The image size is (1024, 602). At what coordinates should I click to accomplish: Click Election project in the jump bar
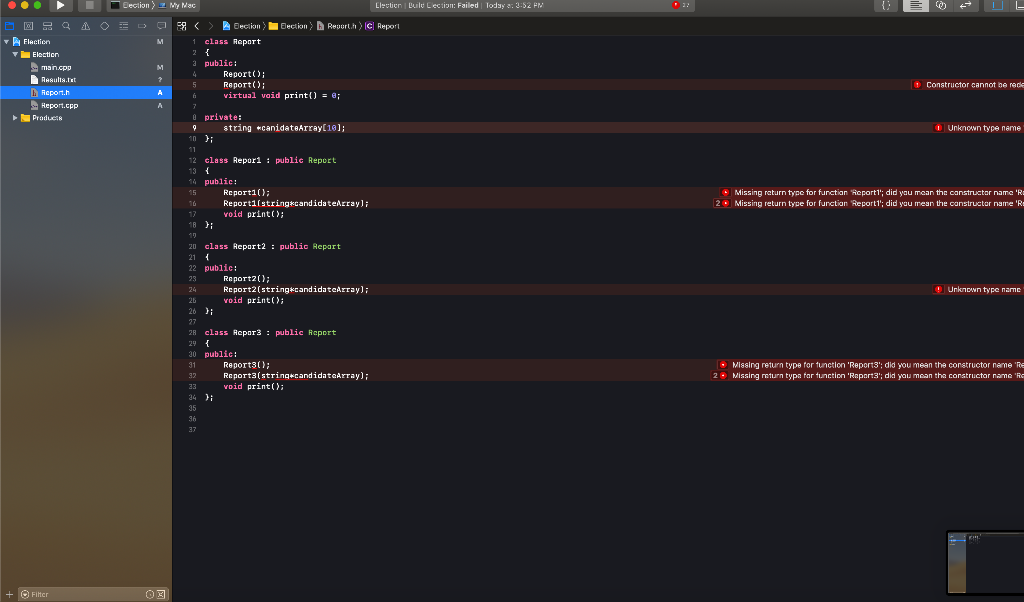[242, 26]
